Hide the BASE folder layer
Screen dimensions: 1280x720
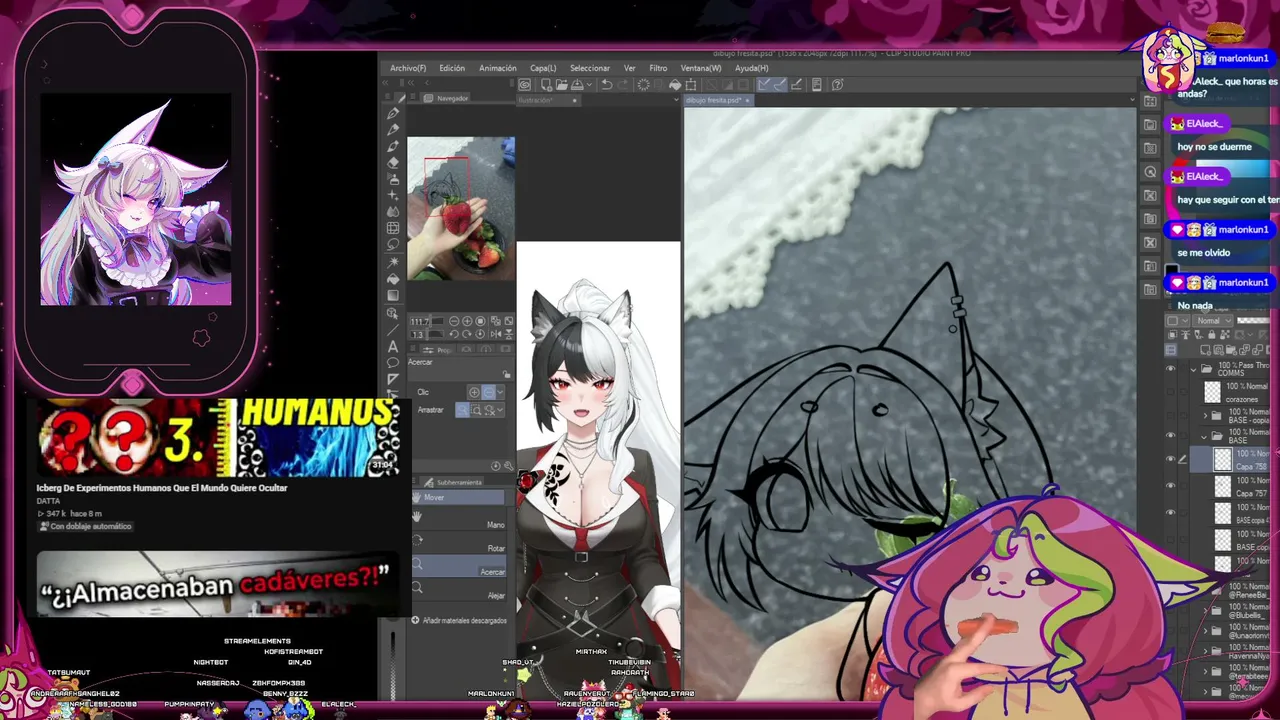(1171, 436)
